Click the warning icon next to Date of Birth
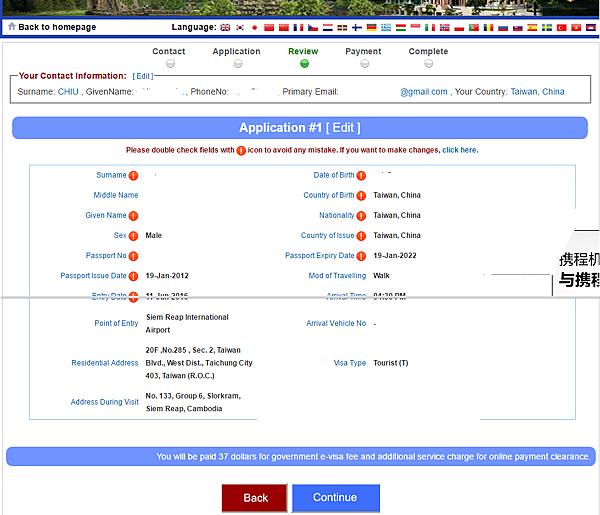 [361, 176]
